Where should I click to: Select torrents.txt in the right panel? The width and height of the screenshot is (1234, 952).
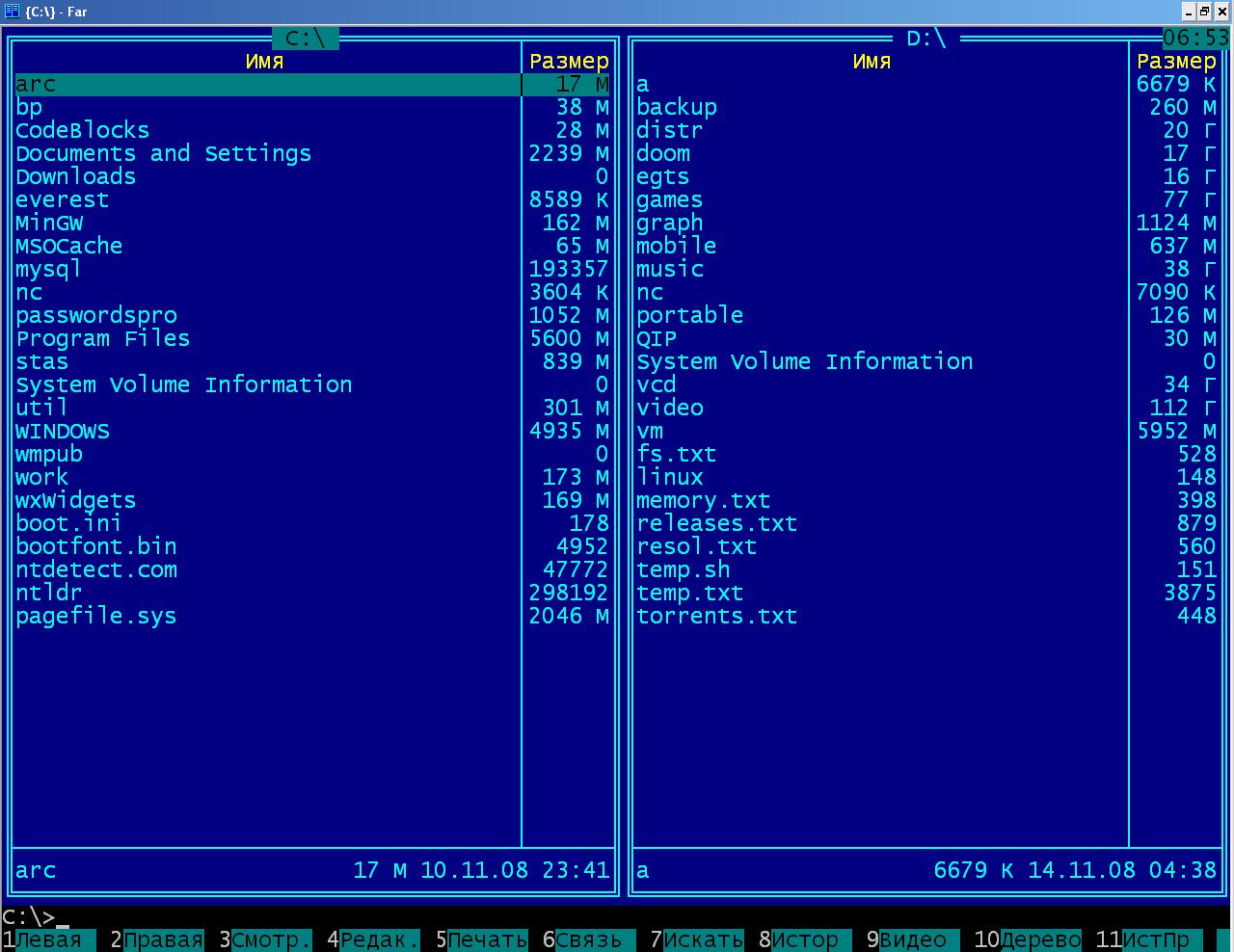click(716, 617)
